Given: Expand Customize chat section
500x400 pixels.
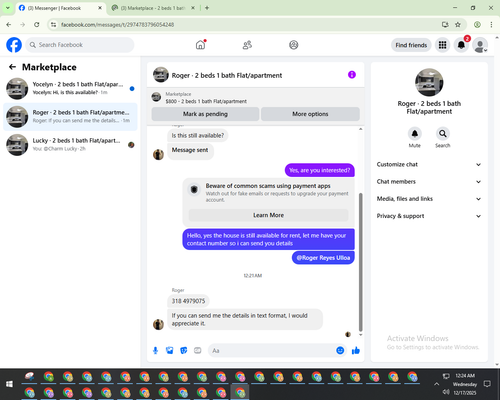Looking at the screenshot, I should tap(429, 164).
